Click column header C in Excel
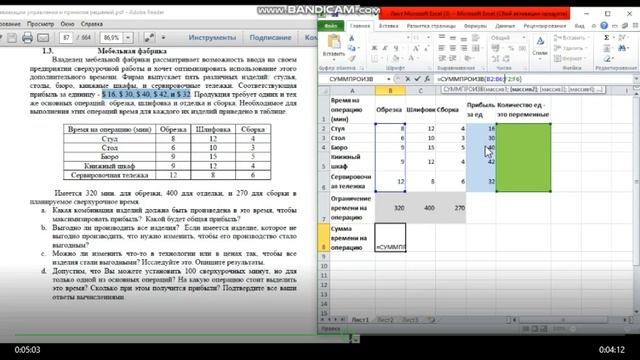This screenshot has height=360, width=640. [420, 91]
